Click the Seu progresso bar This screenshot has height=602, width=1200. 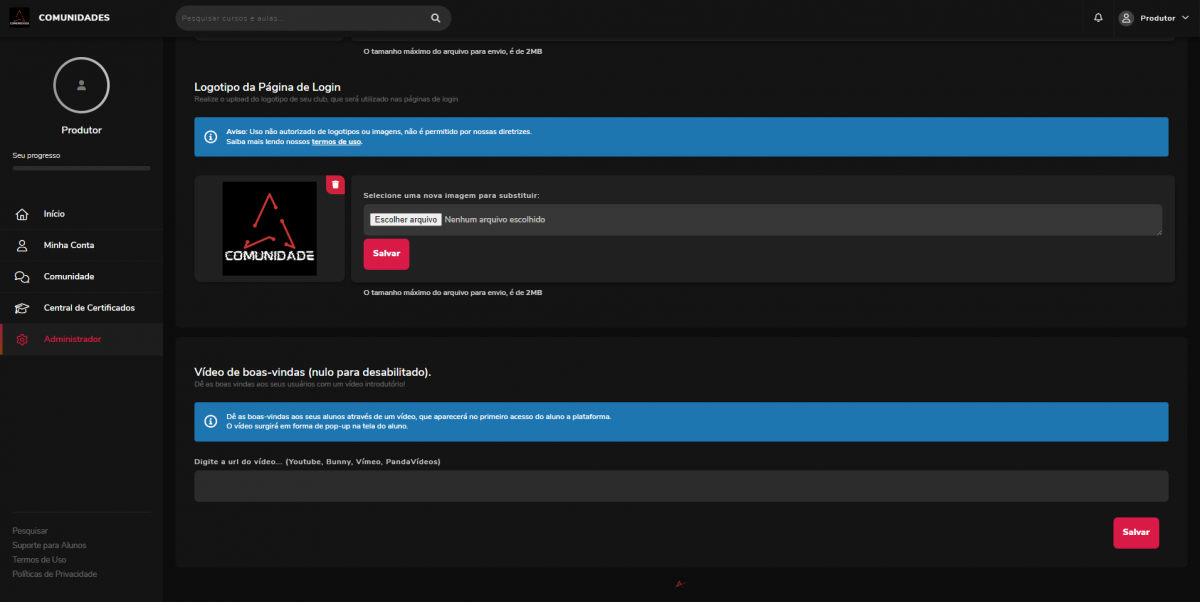pyautogui.click(x=81, y=168)
